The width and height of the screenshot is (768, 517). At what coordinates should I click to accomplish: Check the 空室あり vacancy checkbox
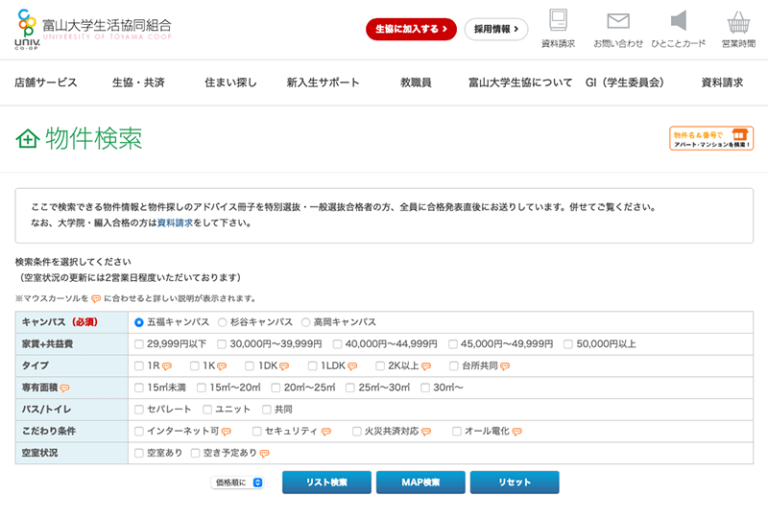point(139,453)
